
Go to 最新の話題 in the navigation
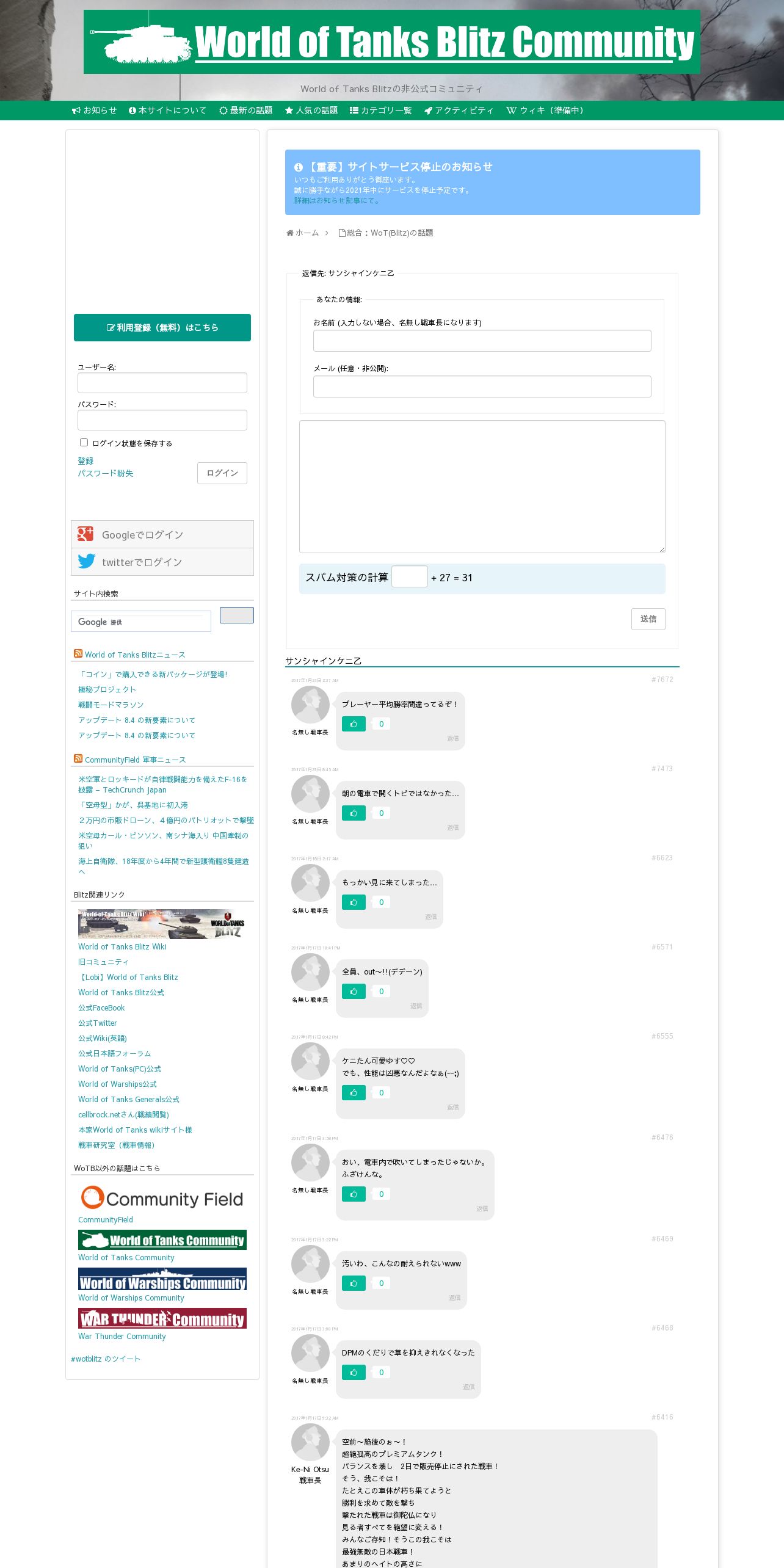(x=246, y=111)
